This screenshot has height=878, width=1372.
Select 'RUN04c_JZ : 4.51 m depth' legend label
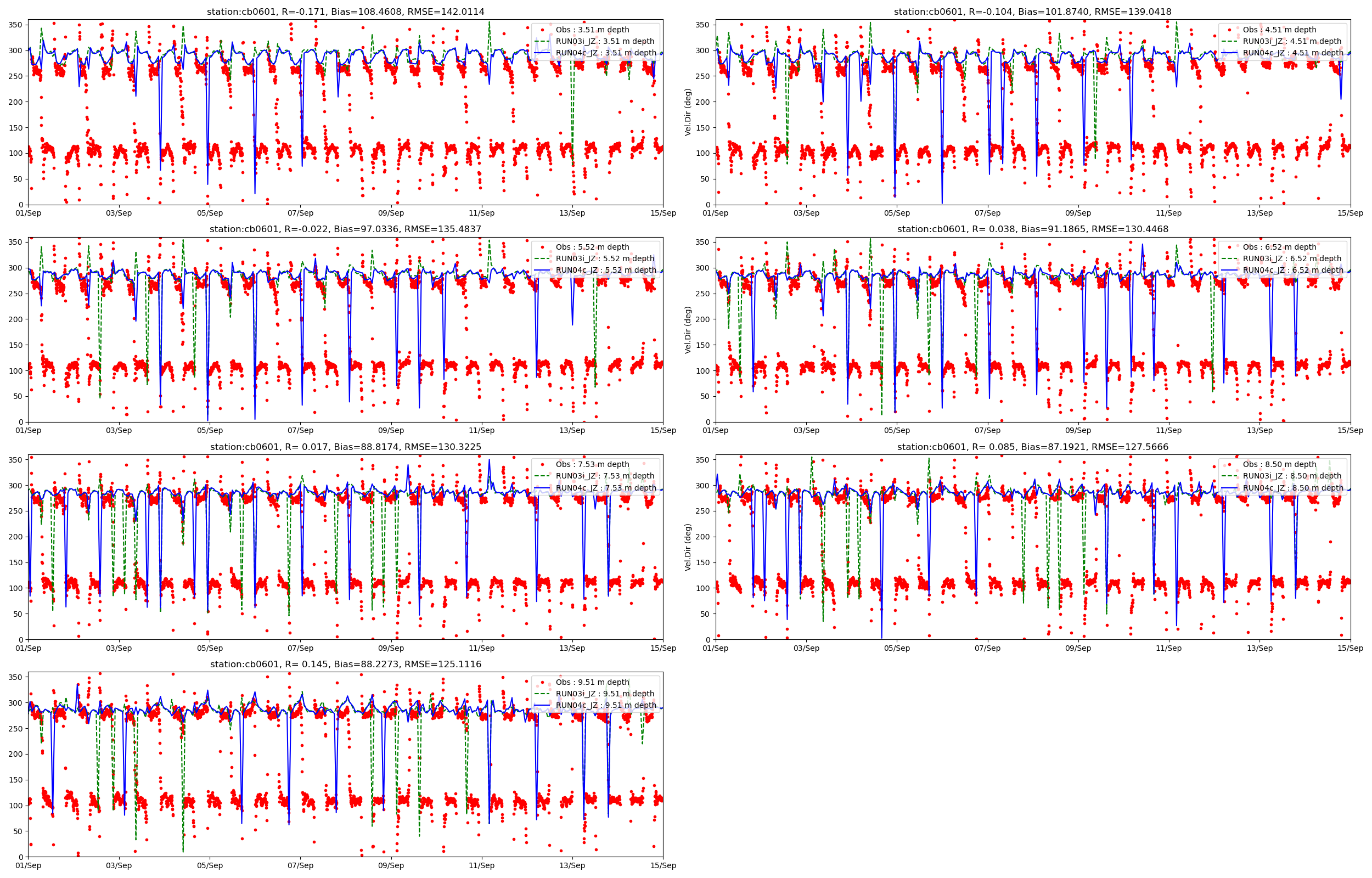(x=1292, y=53)
